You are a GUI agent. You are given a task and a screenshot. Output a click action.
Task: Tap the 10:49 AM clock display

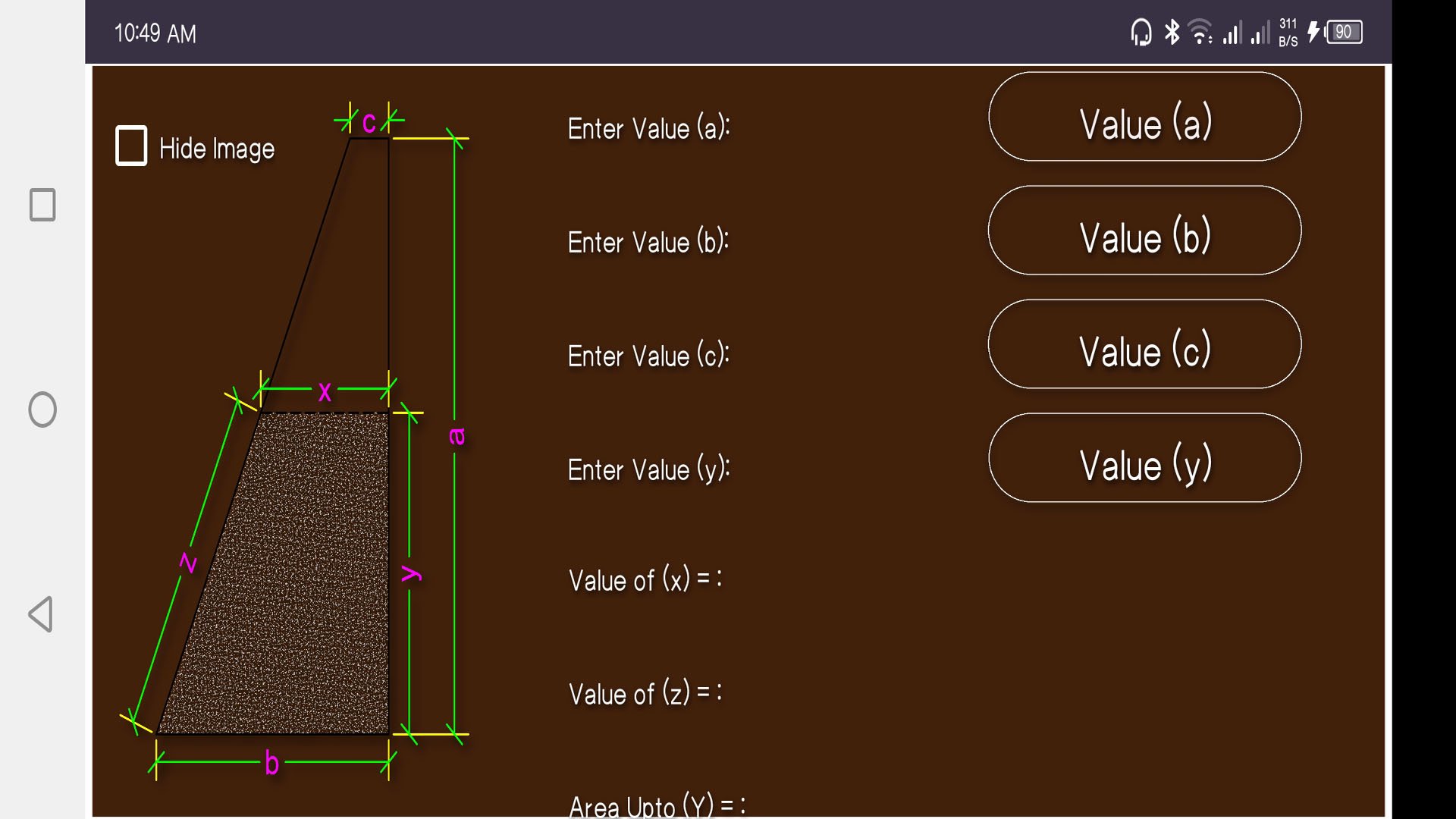point(155,33)
